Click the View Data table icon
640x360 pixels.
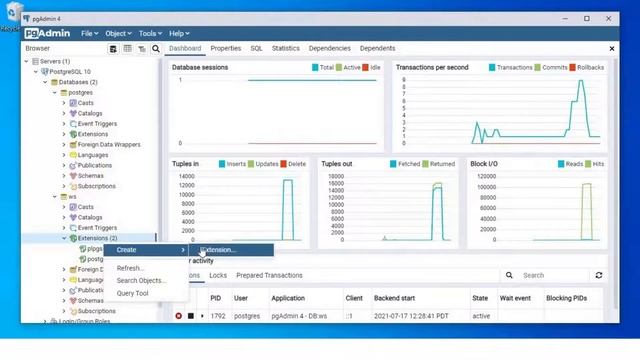127,49
